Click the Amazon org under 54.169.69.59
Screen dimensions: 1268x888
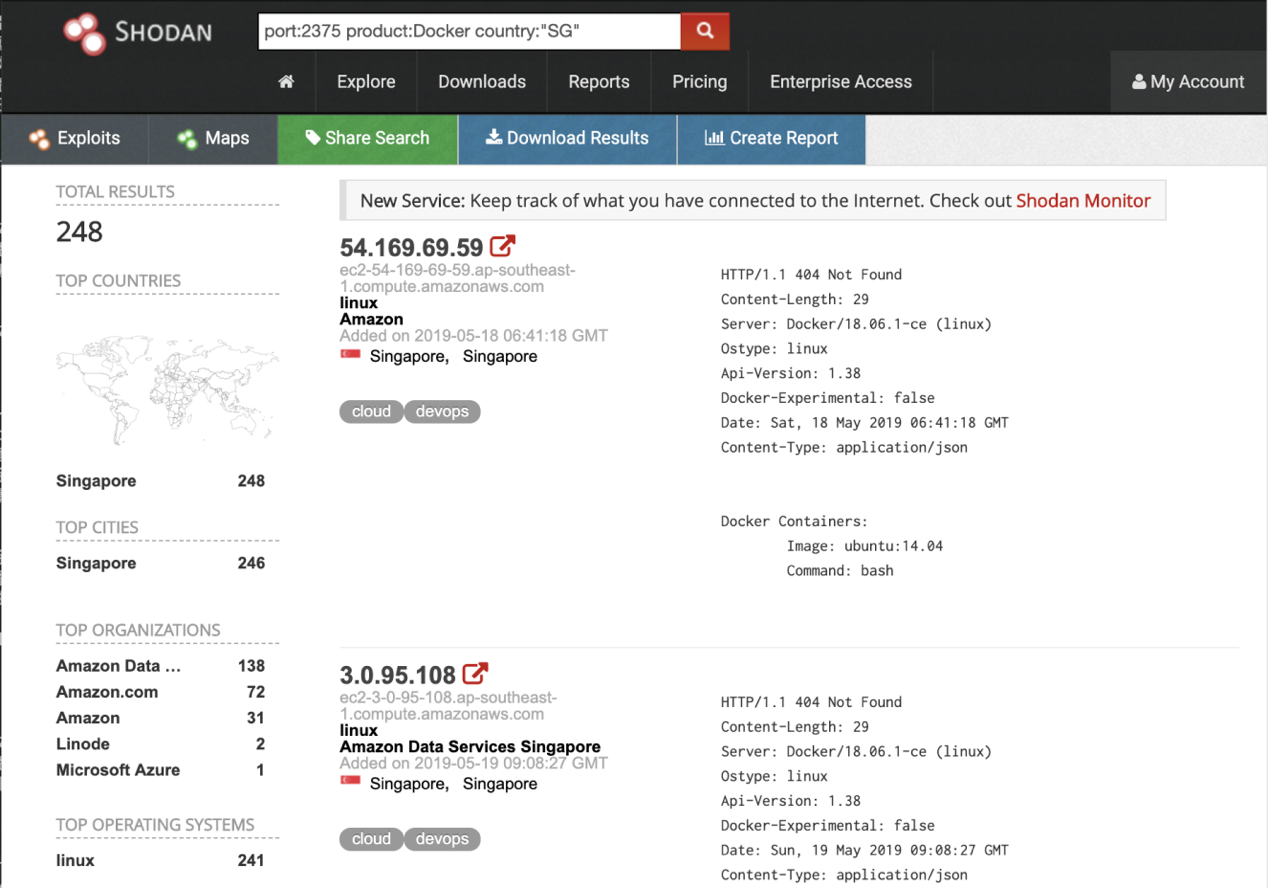pos(371,319)
